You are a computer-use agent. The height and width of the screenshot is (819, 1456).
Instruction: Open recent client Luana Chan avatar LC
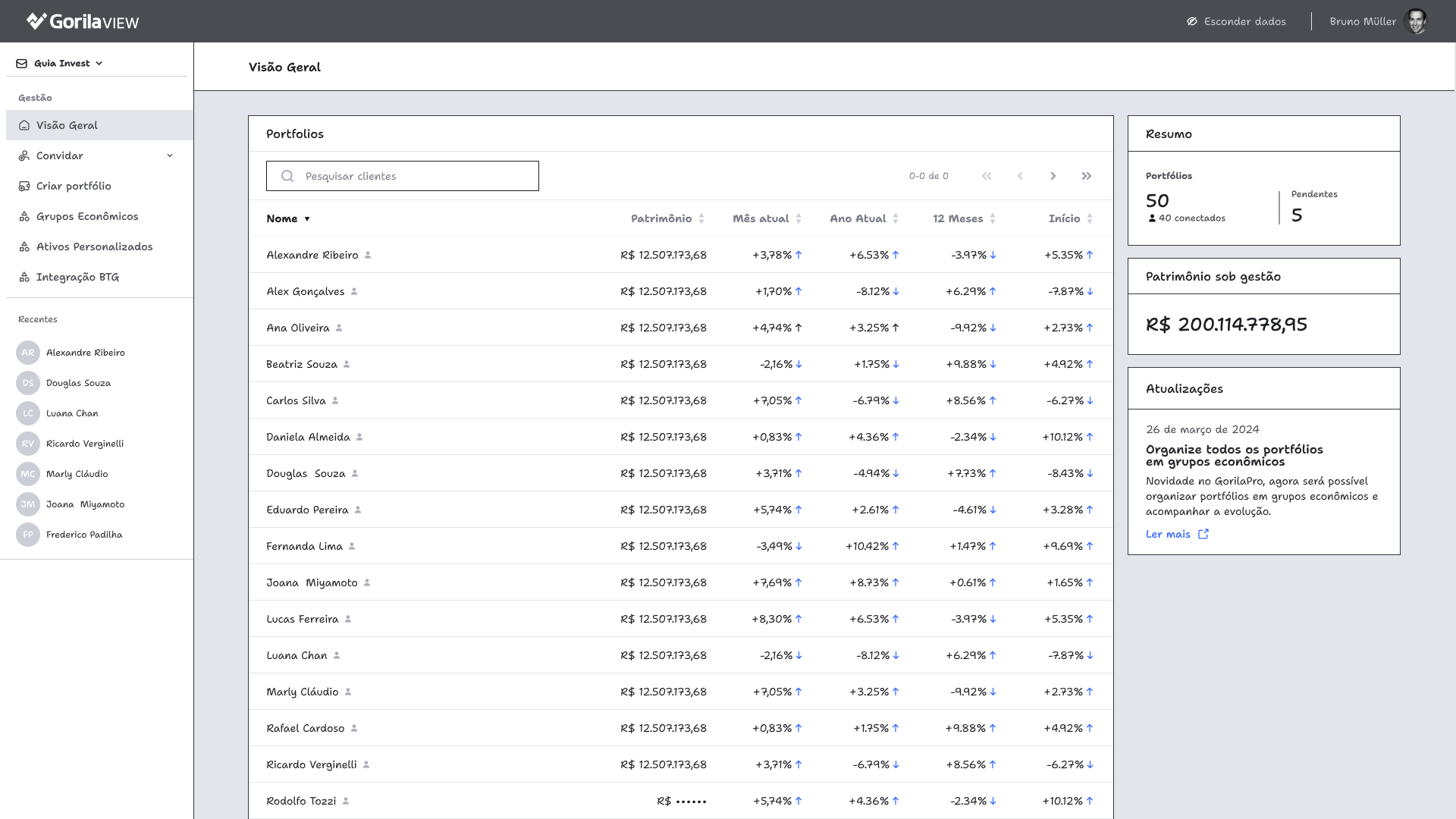(x=28, y=413)
